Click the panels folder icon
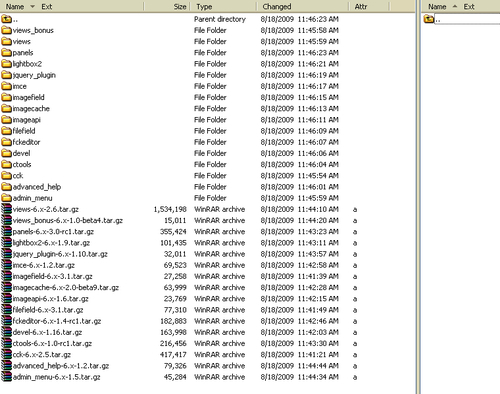This screenshot has width=500, height=394. click(x=6, y=53)
